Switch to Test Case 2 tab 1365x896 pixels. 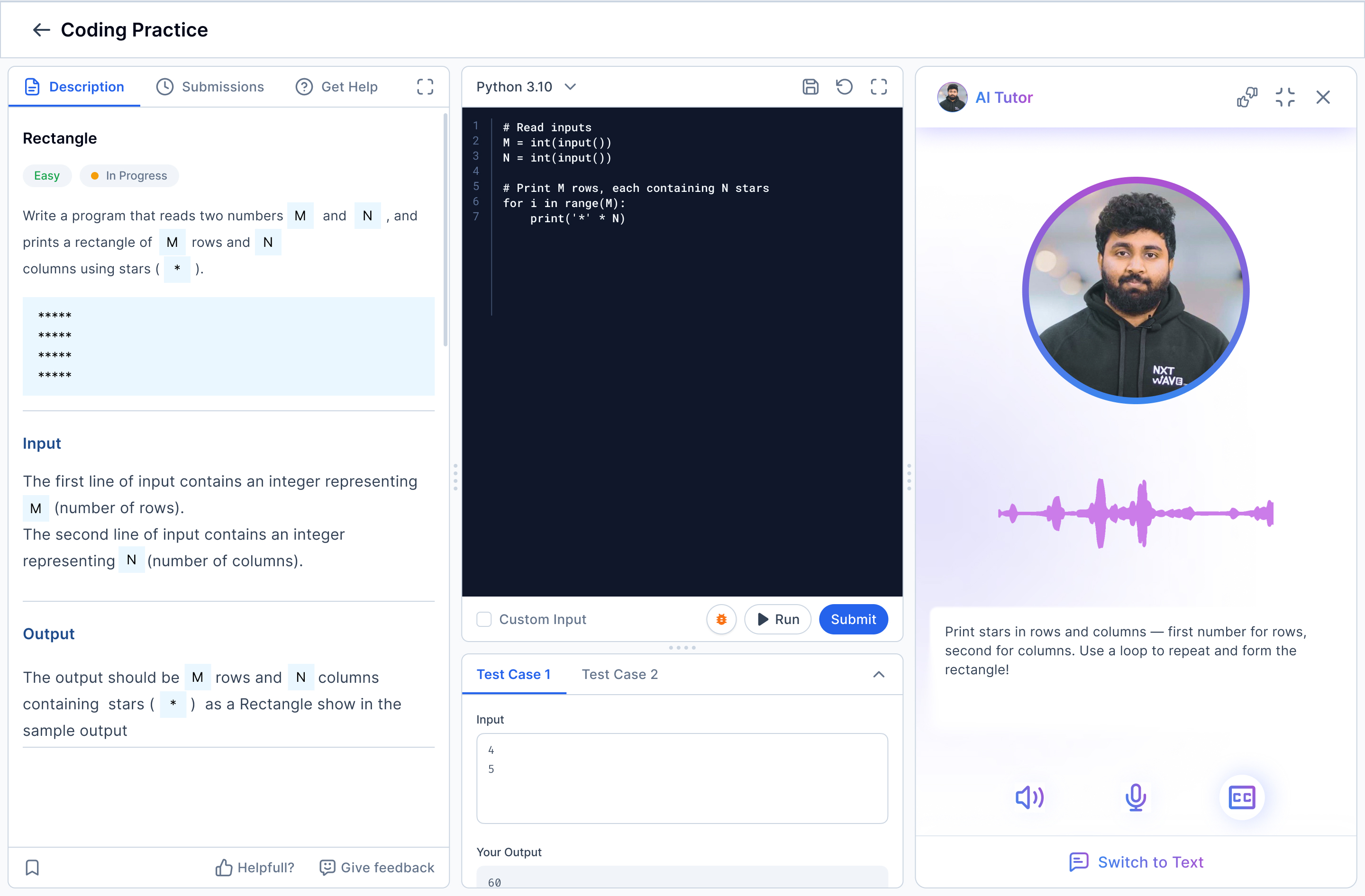pyautogui.click(x=619, y=674)
